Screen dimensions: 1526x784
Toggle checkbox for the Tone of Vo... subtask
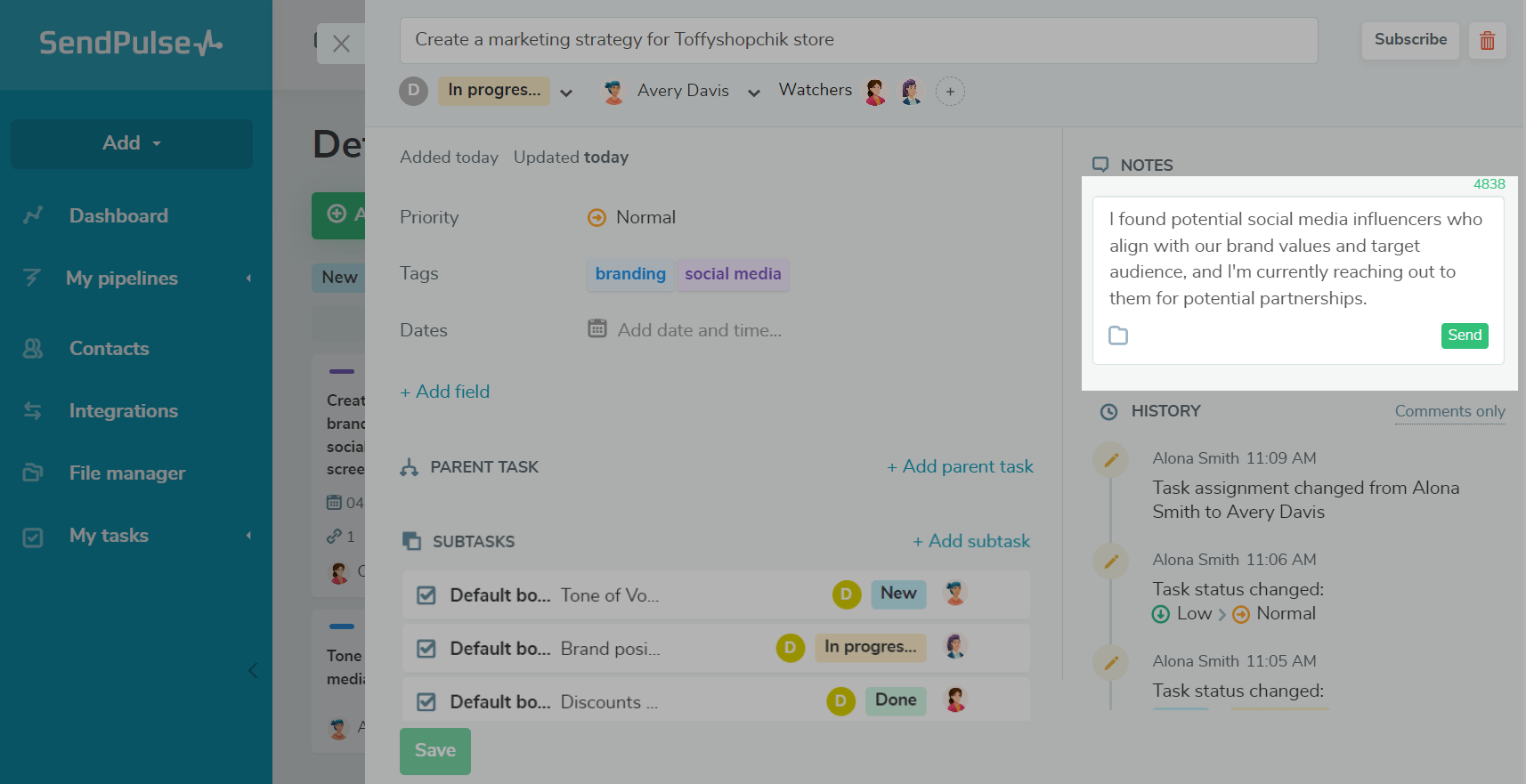pos(426,595)
